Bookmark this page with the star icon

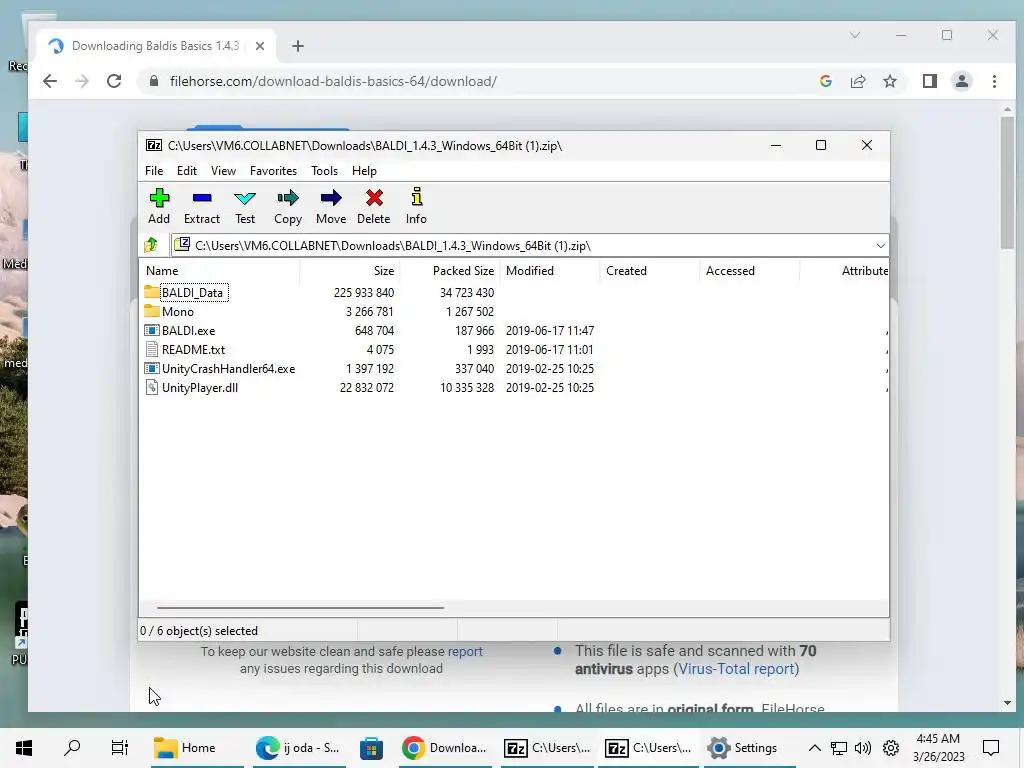tap(889, 81)
